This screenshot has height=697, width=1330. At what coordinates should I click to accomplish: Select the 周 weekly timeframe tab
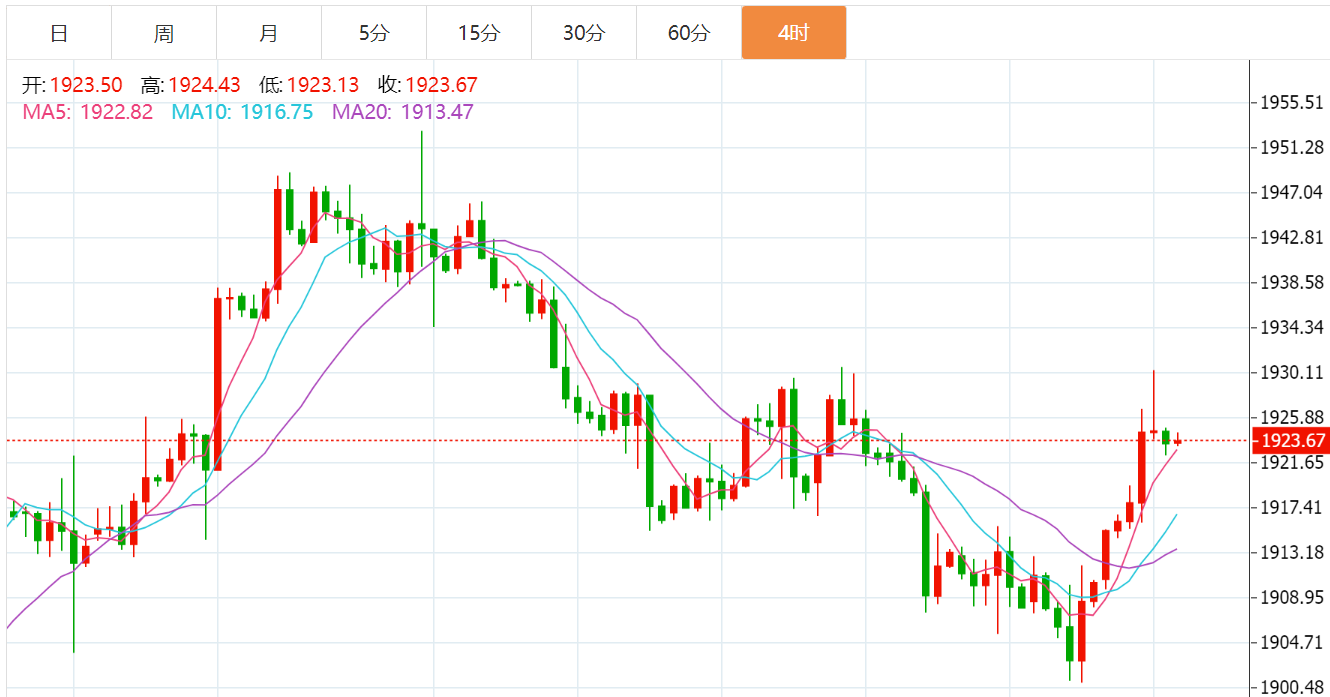pyautogui.click(x=164, y=33)
